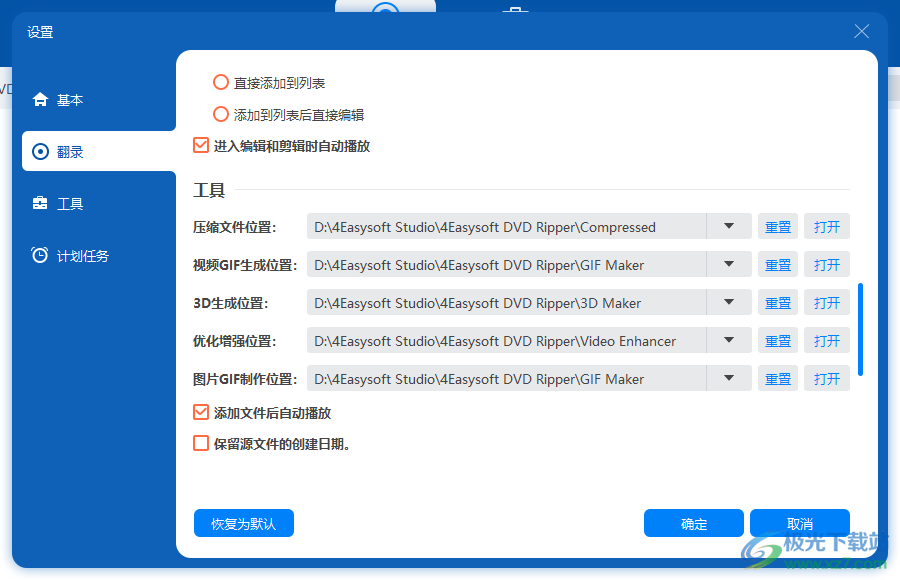Screen dimensions: 900x580
Task: Expand the 3D生成位置 path dropdown
Action: click(x=729, y=302)
